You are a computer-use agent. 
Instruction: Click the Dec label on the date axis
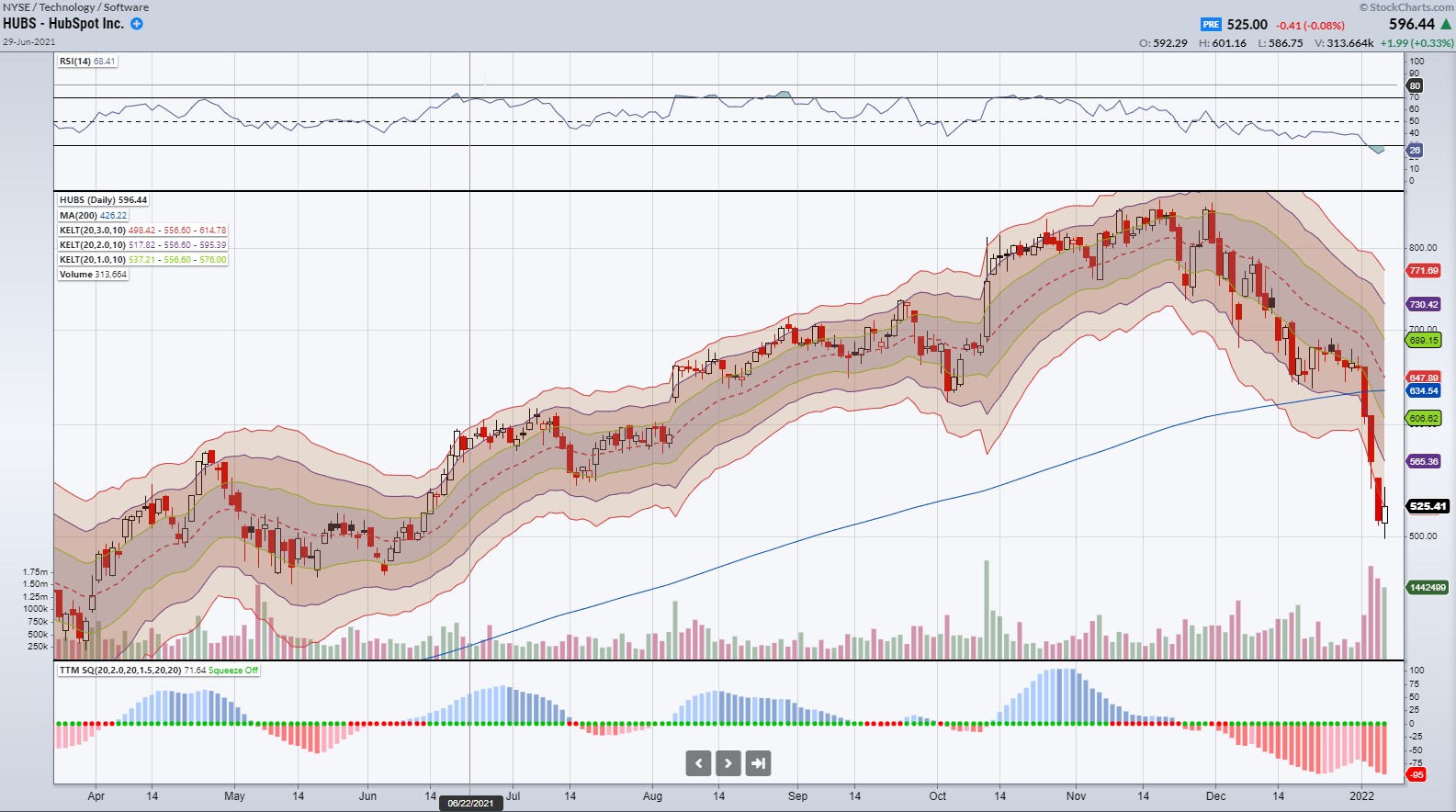pos(1215,796)
